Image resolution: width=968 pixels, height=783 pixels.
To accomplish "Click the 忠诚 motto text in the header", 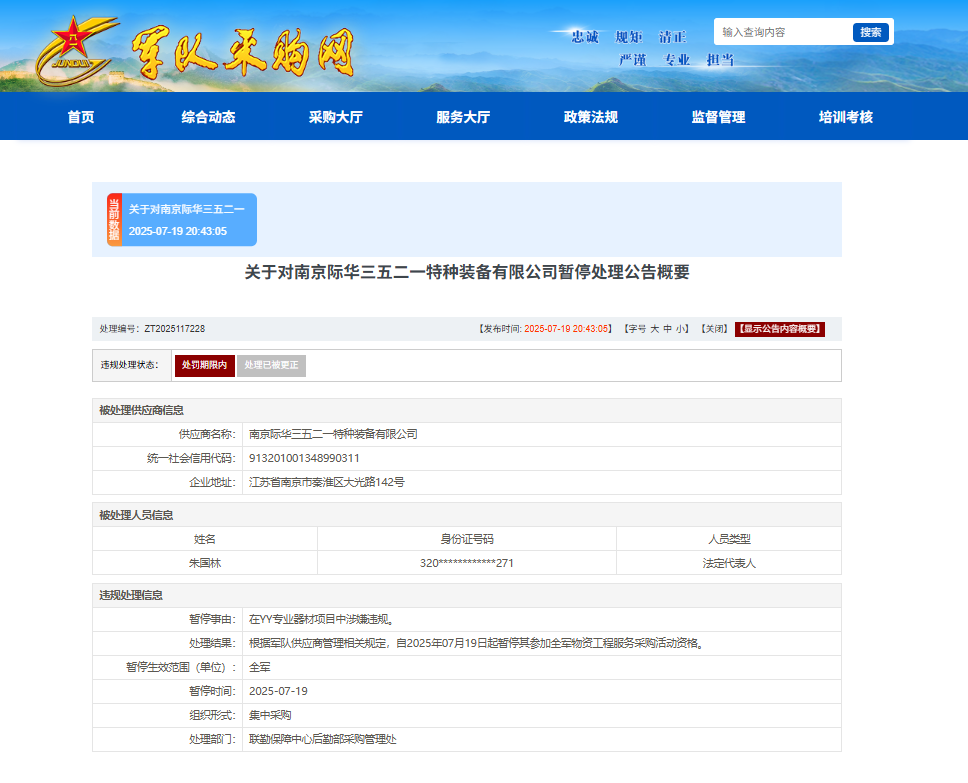I will pos(585,37).
